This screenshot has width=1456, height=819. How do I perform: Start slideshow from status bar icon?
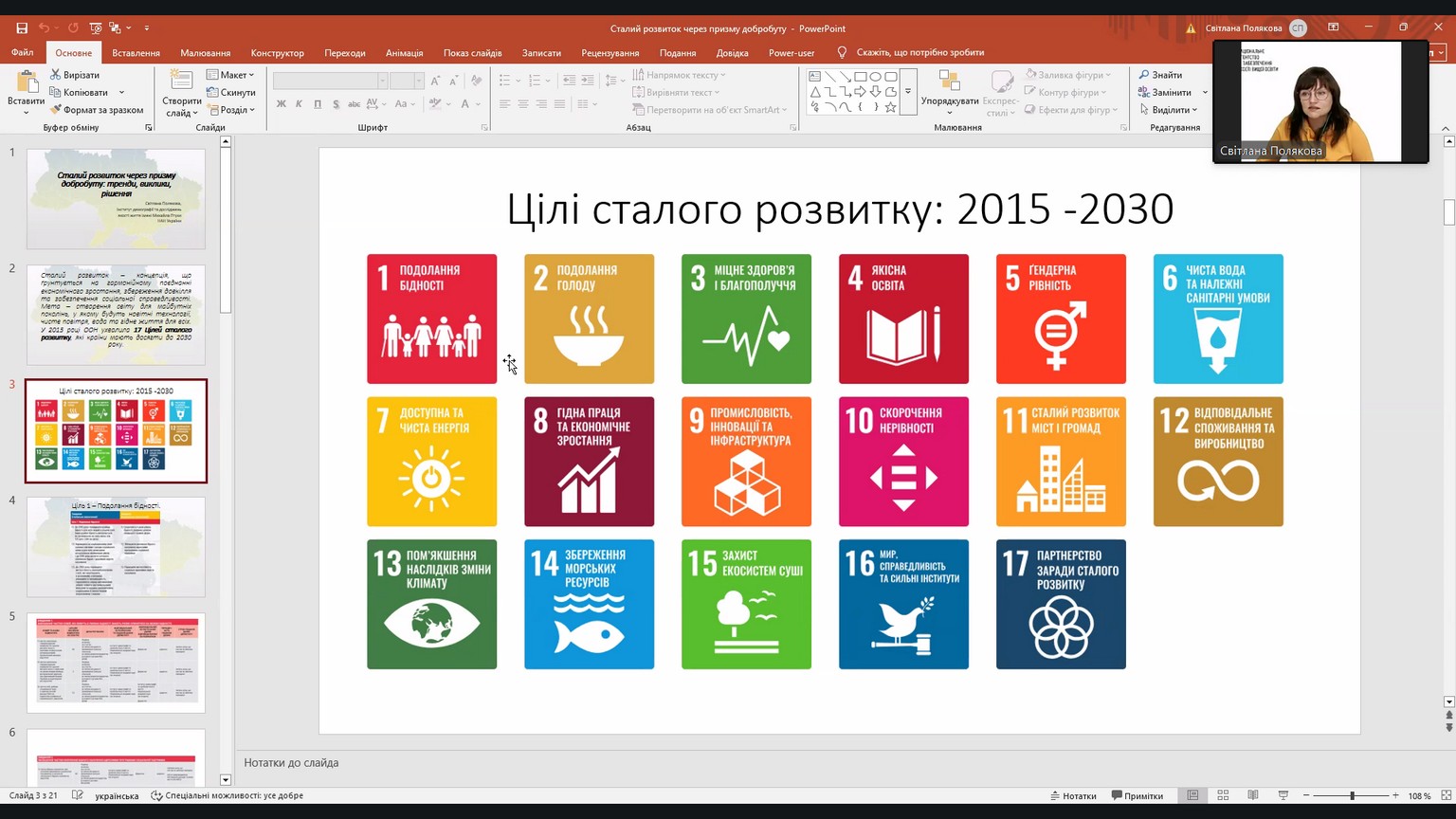point(1283,795)
